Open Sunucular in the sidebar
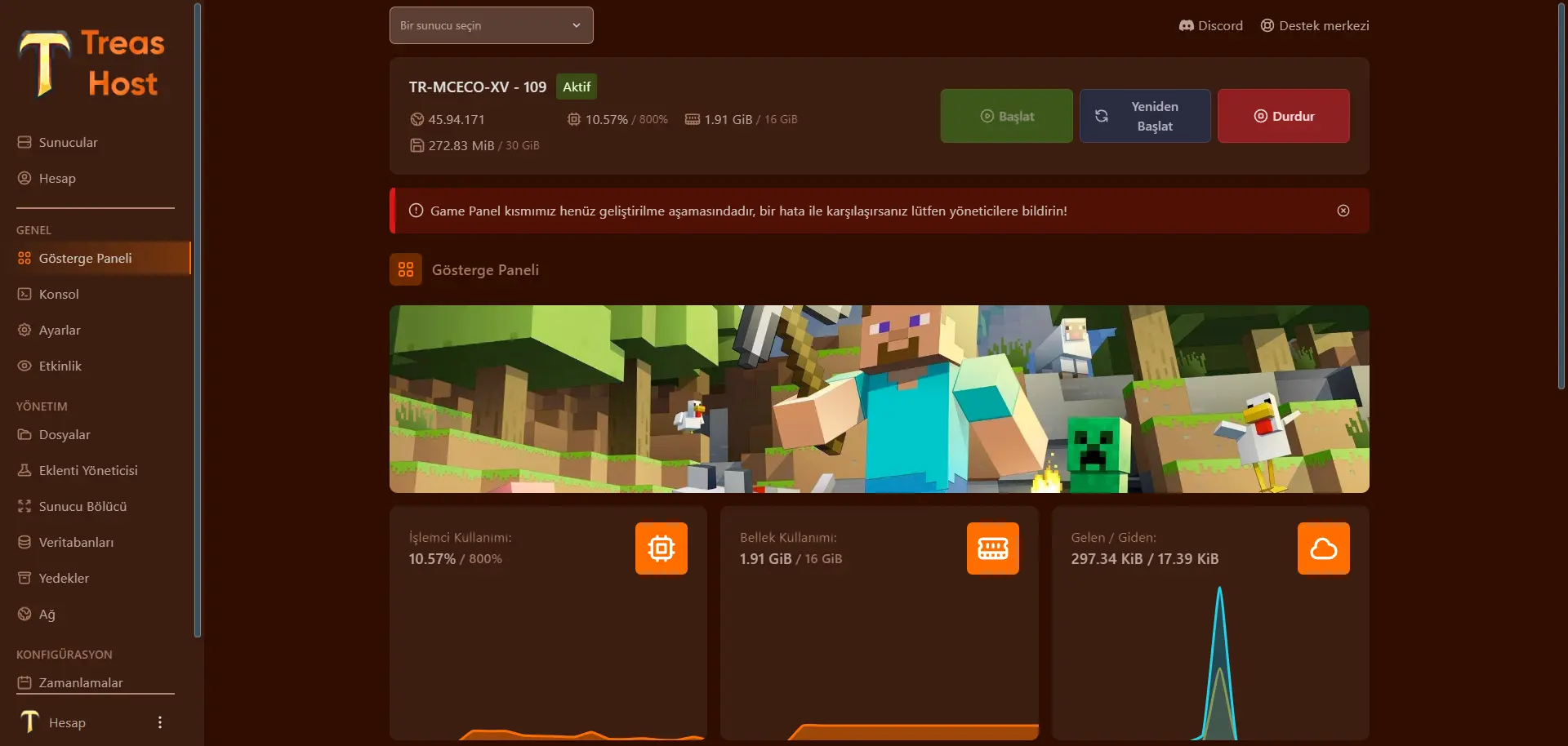The width and height of the screenshot is (1568, 746). pyautogui.click(x=96, y=142)
